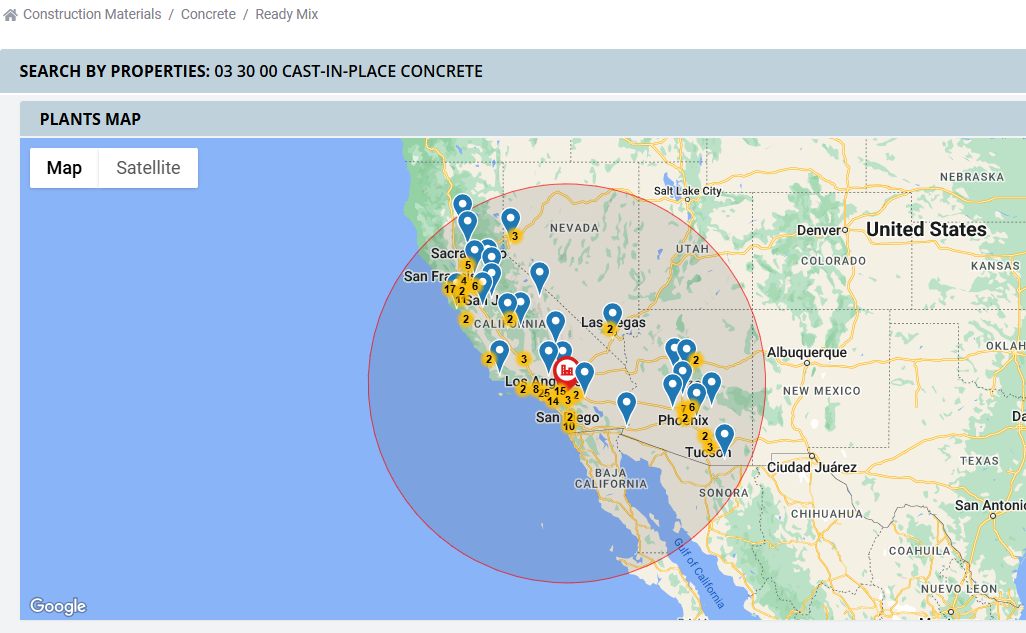Click the home icon in the breadcrumb
Viewport: 1026px width, 633px height.
11,15
